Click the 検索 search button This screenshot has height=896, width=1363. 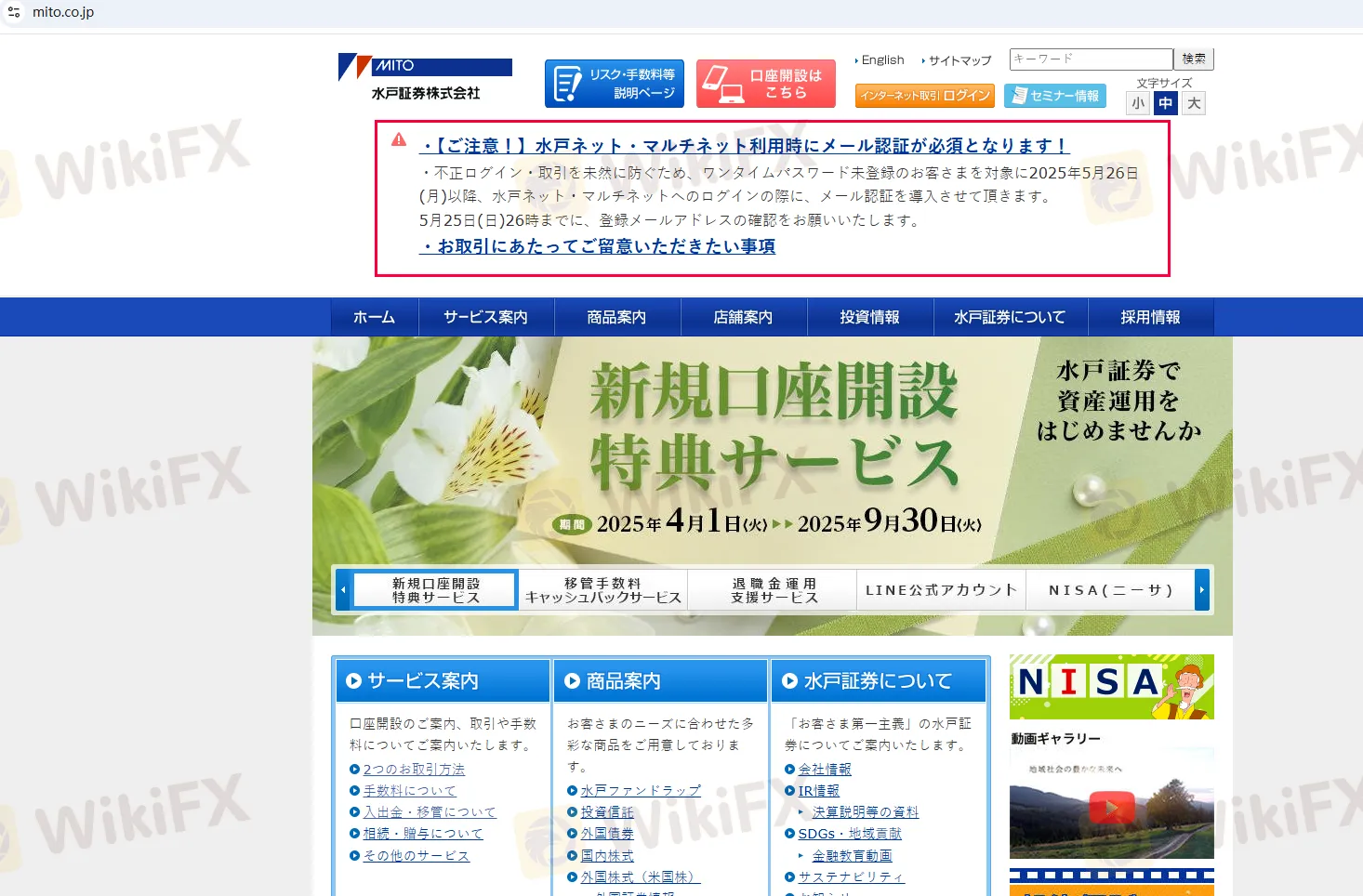1194,59
